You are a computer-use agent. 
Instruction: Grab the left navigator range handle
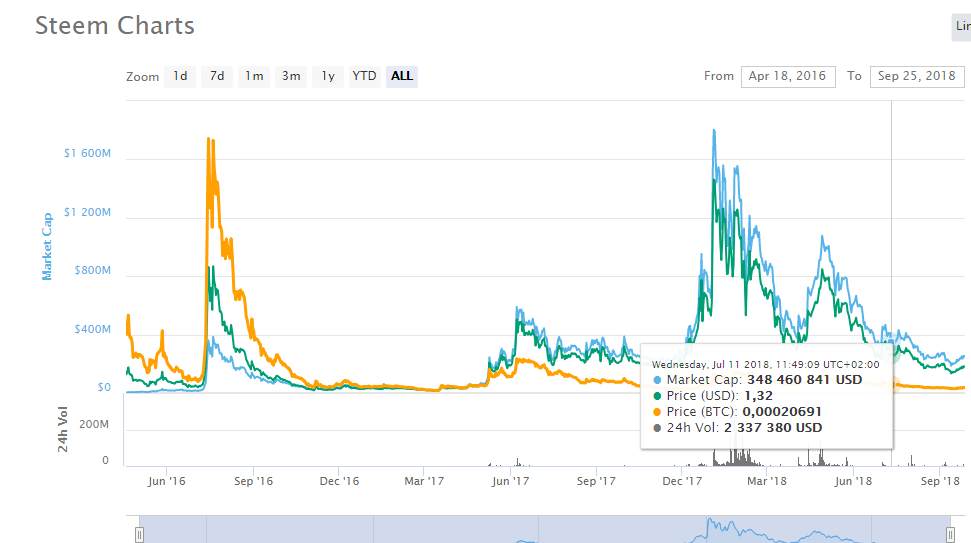point(139,535)
